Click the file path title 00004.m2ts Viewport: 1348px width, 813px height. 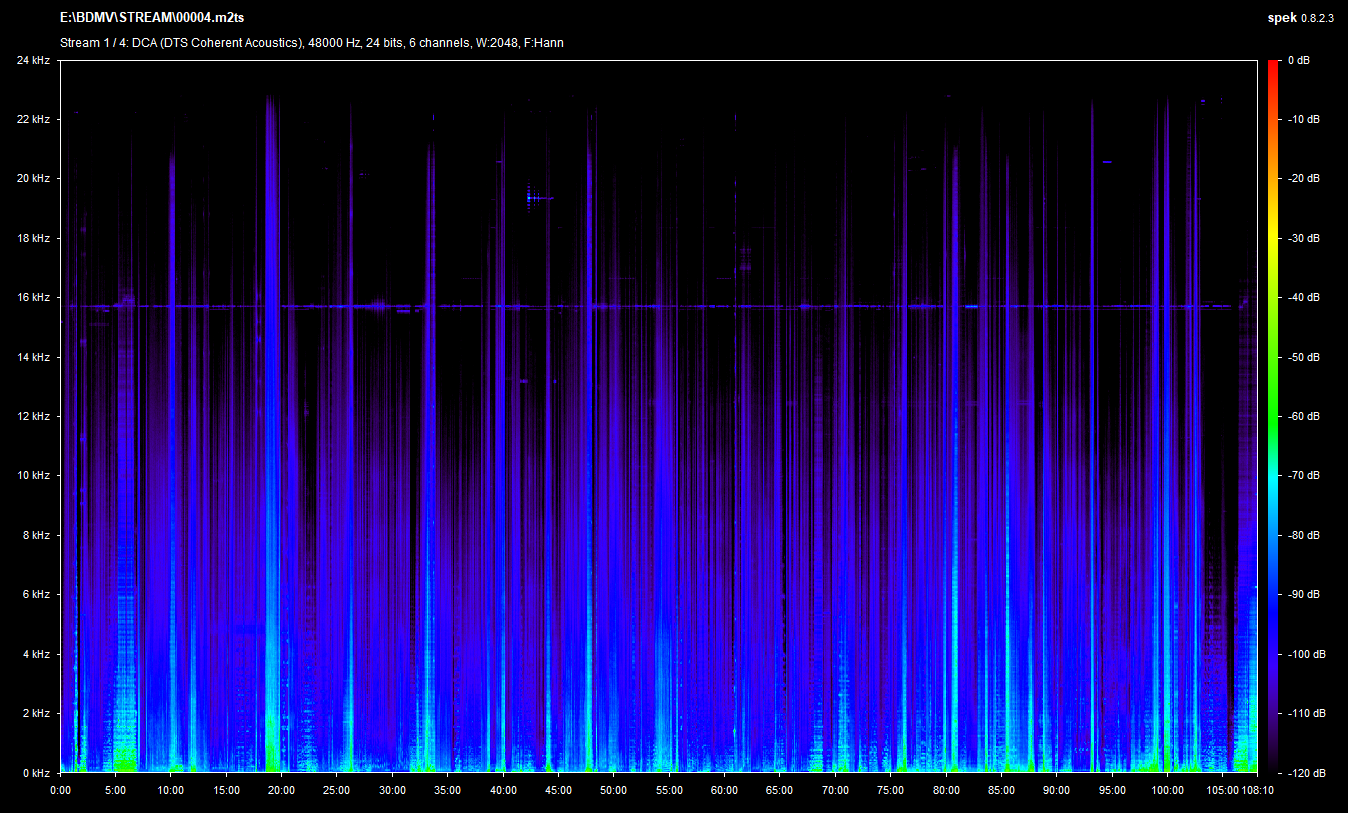pyautogui.click(x=152, y=19)
